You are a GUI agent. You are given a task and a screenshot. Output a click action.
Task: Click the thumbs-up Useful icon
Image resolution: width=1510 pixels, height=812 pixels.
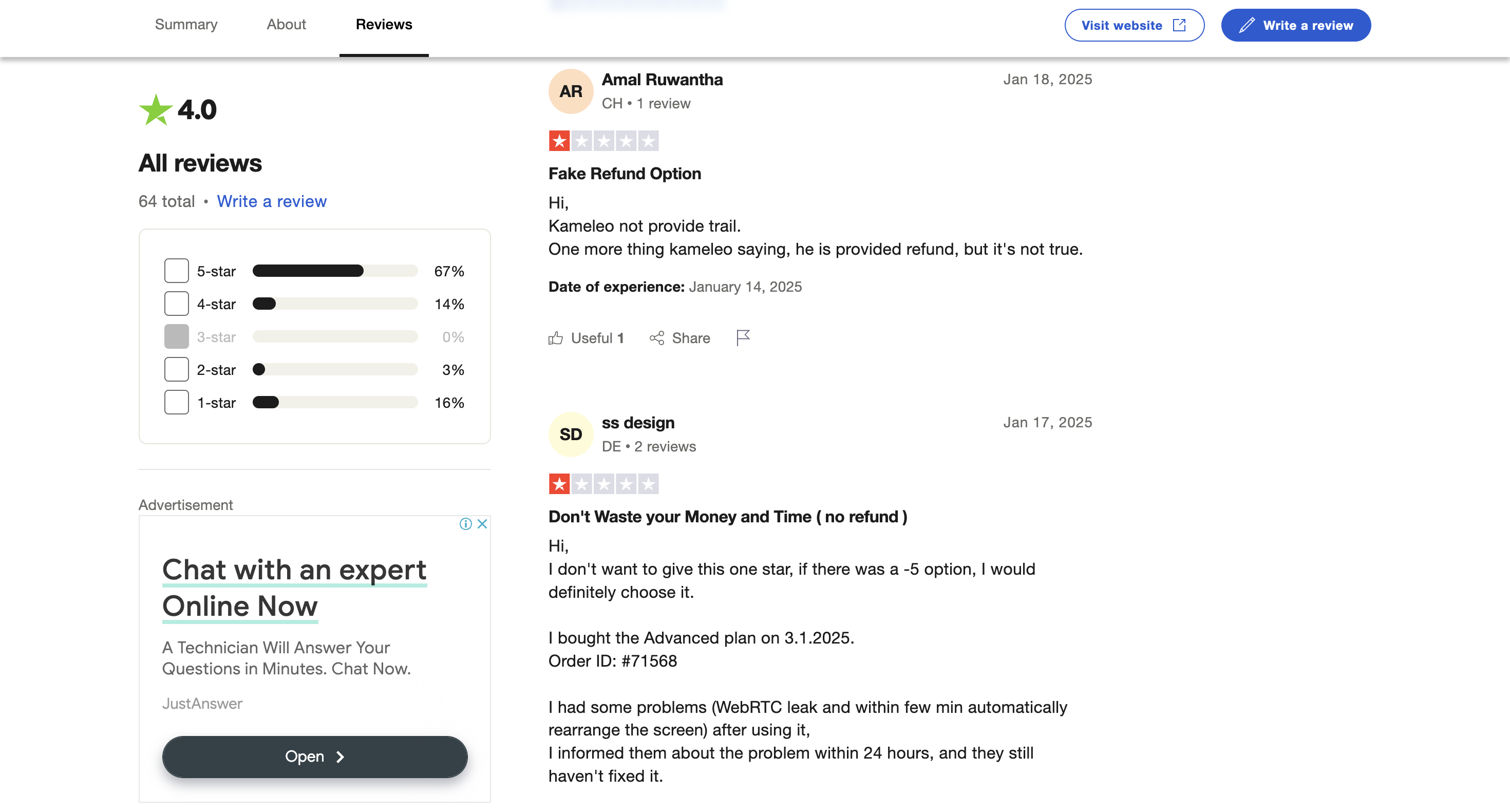[556, 338]
